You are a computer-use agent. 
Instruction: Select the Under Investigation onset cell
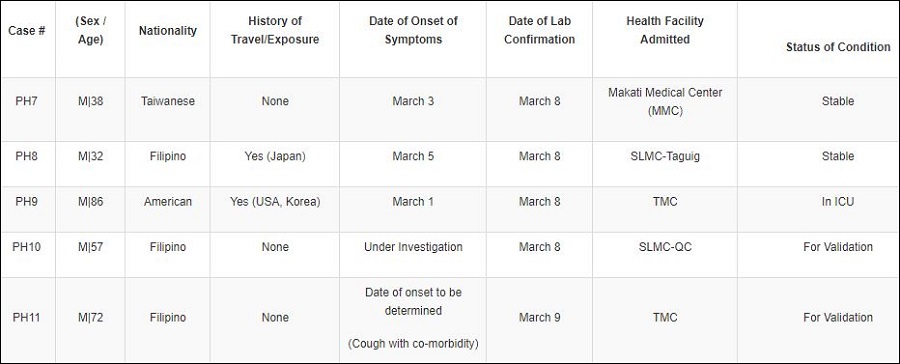pyautogui.click(x=413, y=247)
